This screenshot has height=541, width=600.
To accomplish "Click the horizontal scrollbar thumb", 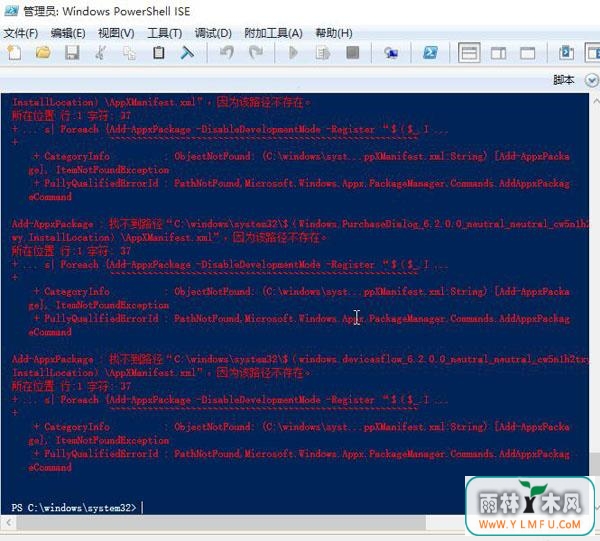I will pos(221,522).
